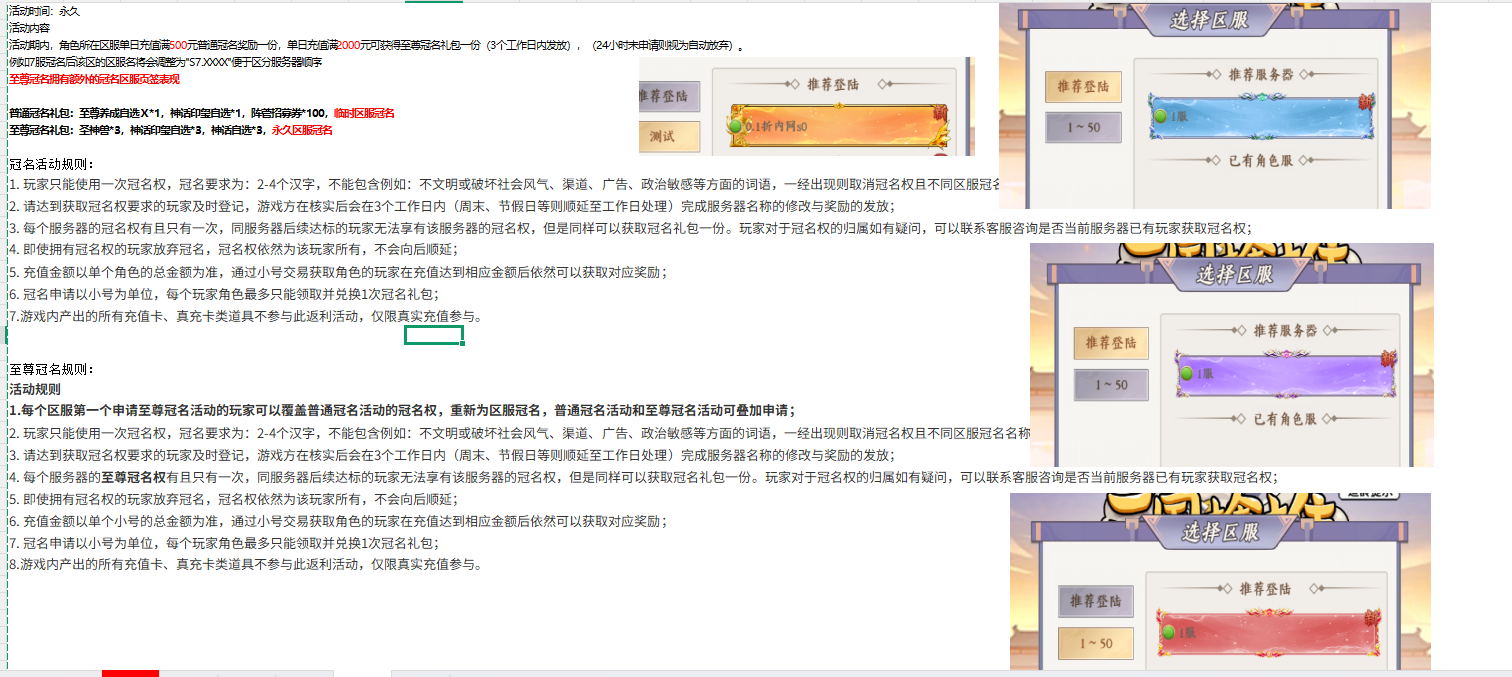Screen dimensions: 1512x677
Task: Click 推荐登陆 button beside the blue banner
Action: point(1083,87)
